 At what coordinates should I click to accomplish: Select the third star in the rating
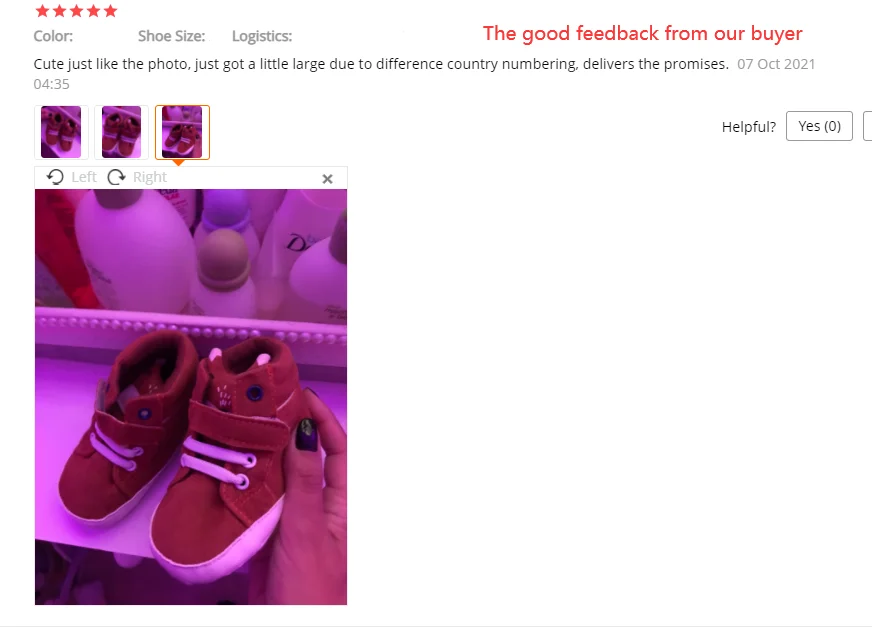76,11
